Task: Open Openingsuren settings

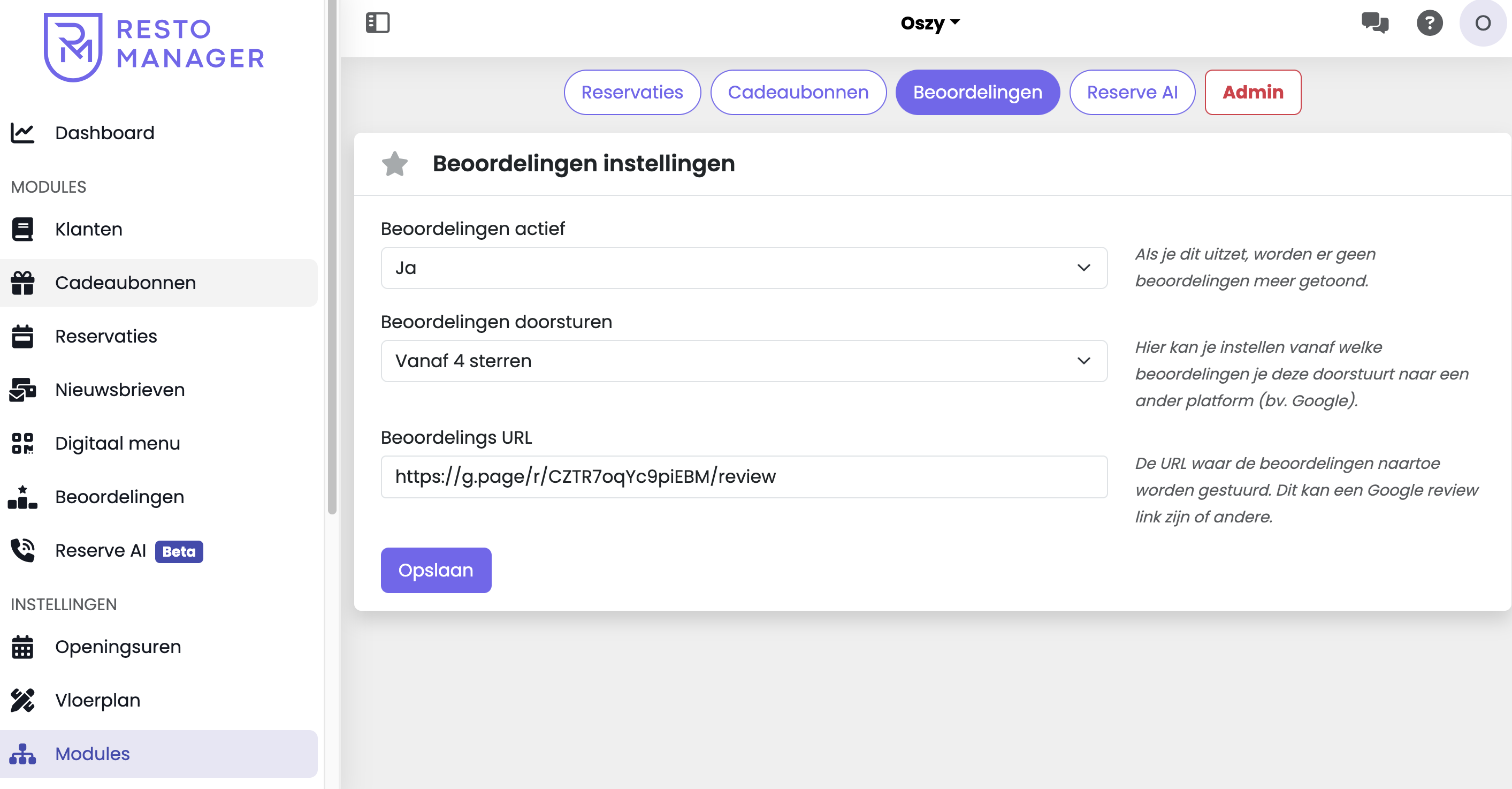Action: (x=158, y=646)
